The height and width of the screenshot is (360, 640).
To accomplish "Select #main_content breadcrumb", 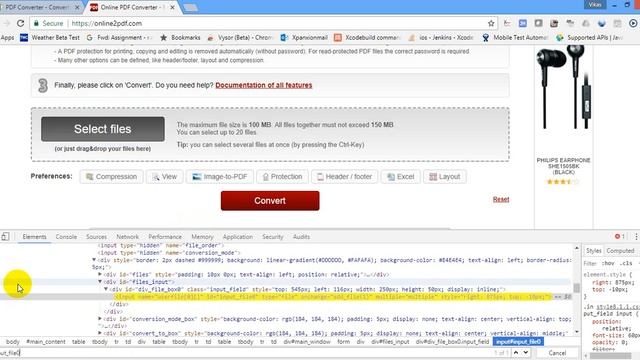I will 46,342.
